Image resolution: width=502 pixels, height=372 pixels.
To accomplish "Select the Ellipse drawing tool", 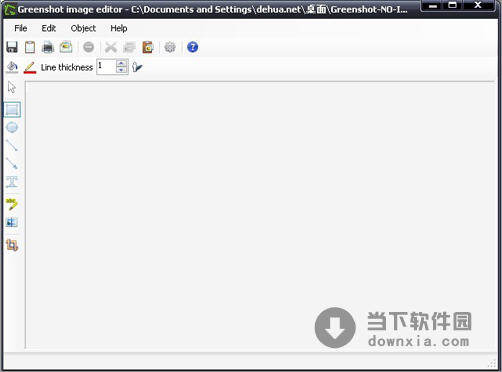I will (12, 127).
